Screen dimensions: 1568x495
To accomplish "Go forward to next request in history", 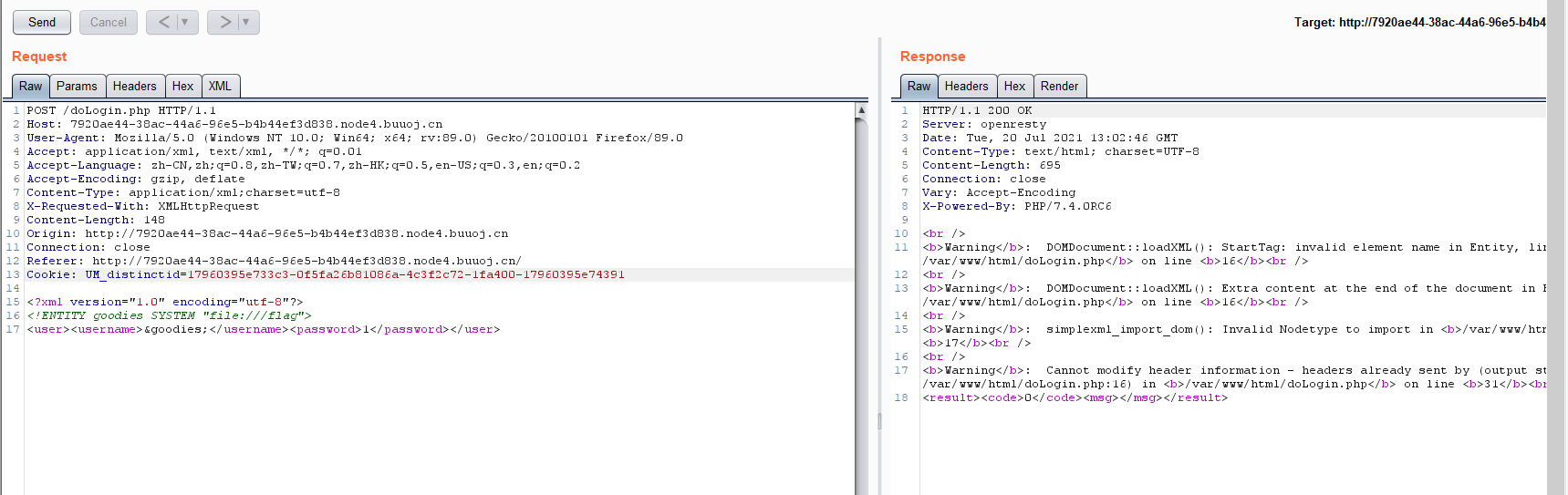I will click(x=224, y=22).
